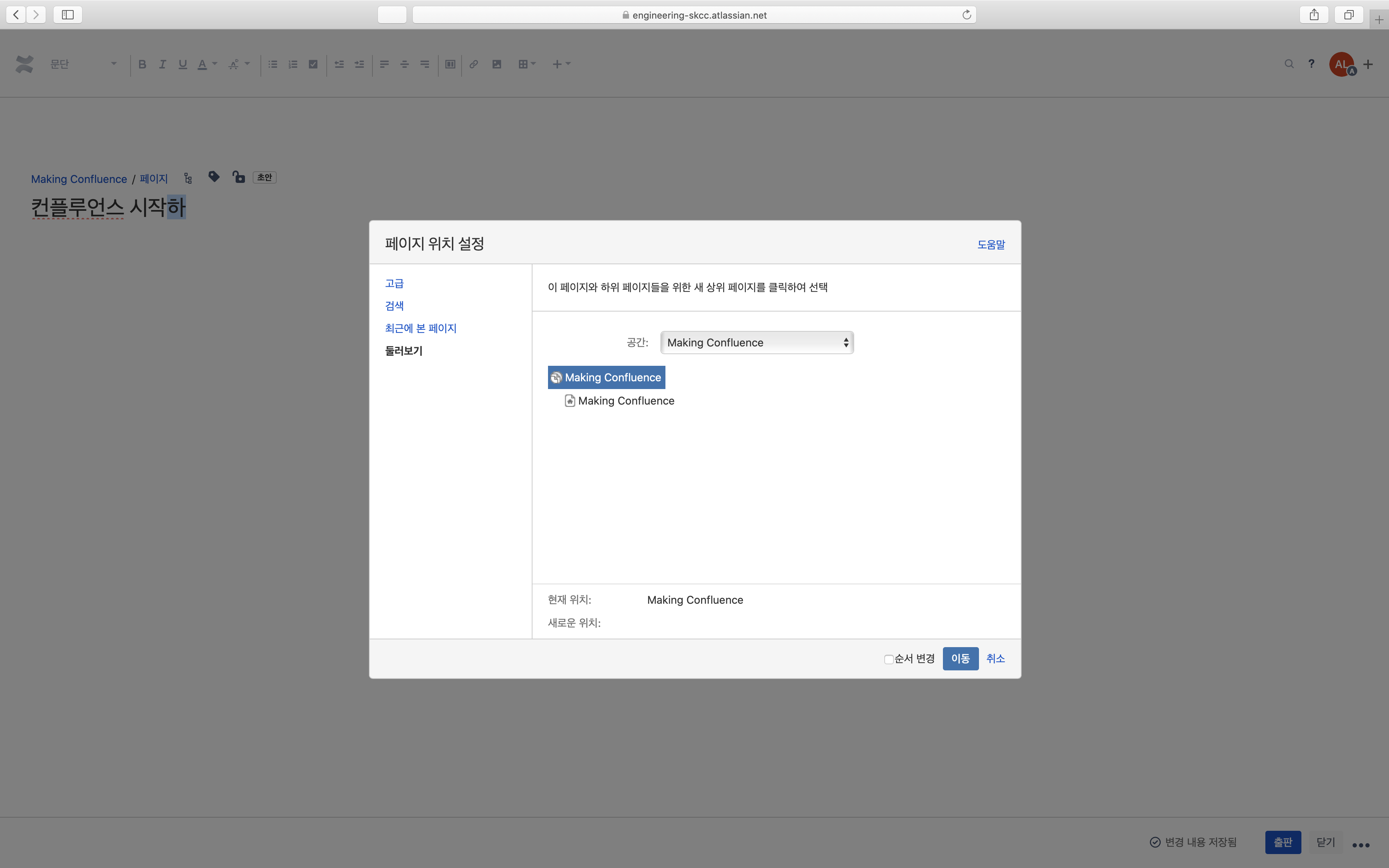Click the page location tree icon
The width and height of the screenshot is (1389, 868).
coord(188,179)
